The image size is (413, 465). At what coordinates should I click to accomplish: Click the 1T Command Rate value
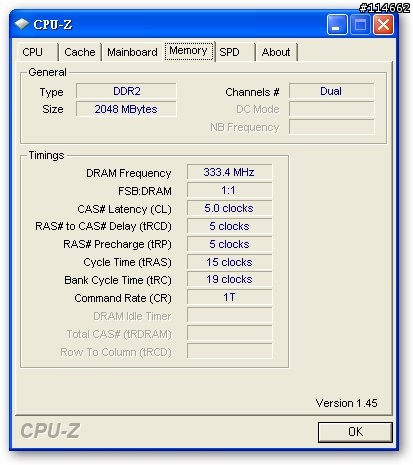[x=229, y=297]
